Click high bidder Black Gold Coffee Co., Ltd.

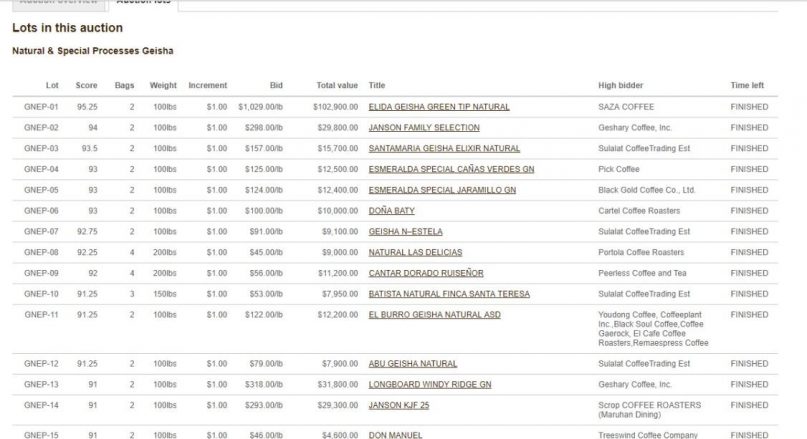tap(647, 190)
